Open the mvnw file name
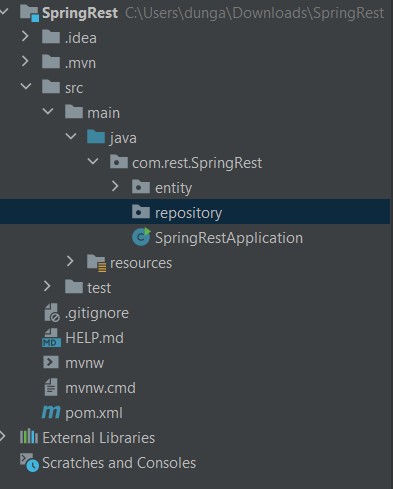 [x=85, y=363]
